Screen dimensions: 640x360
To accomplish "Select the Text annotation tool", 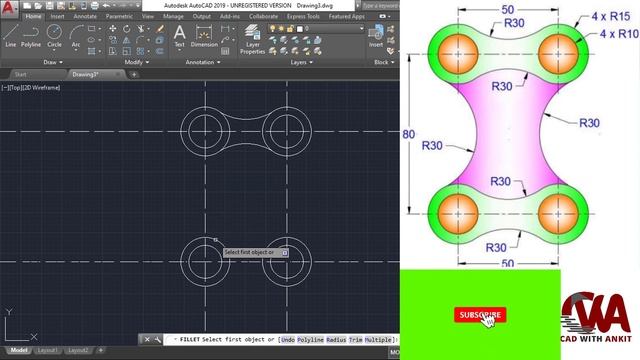I will (x=180, y=36).
